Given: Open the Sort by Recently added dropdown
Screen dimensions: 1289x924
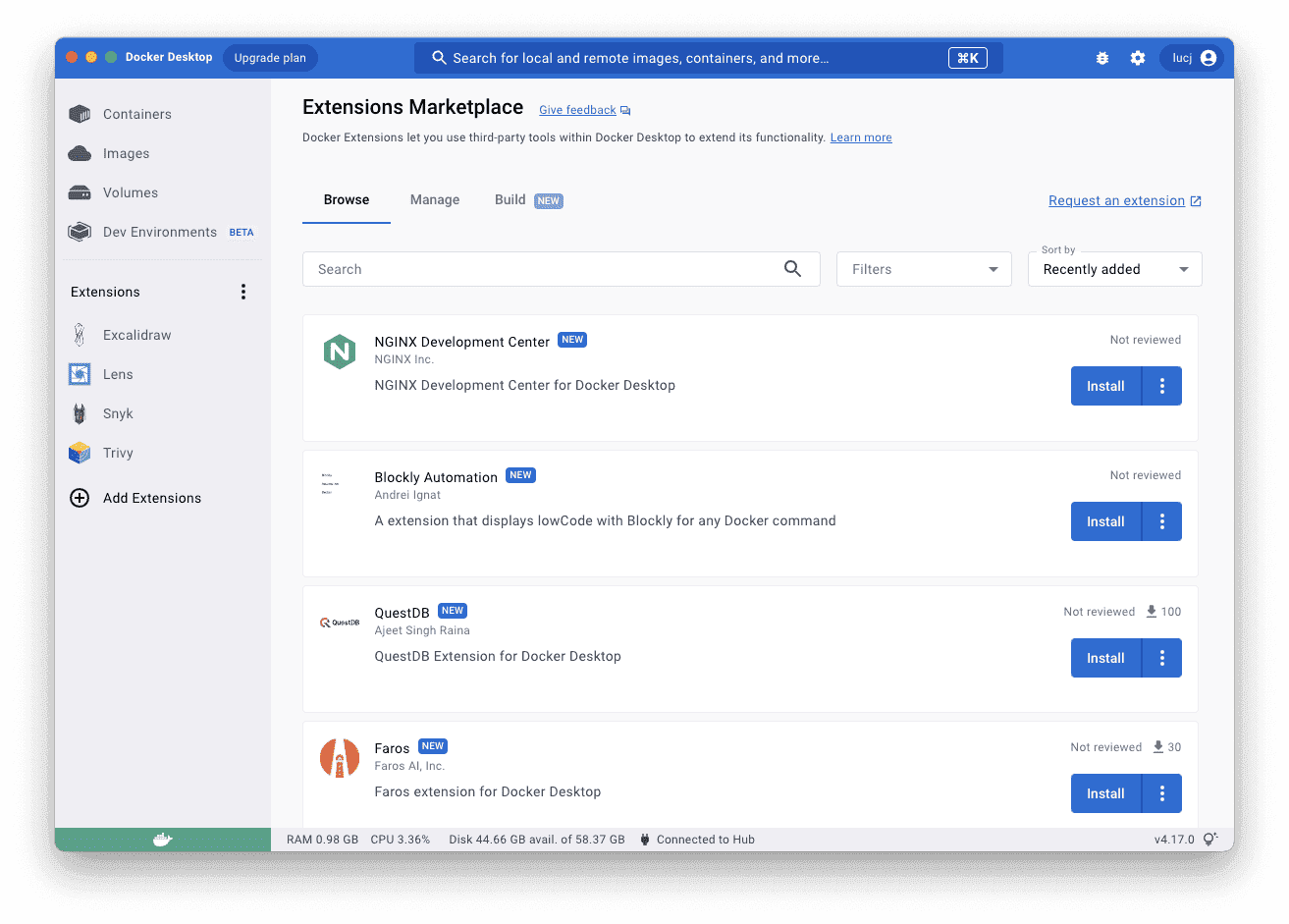Looking at the screenshot, I should 1115,269.
